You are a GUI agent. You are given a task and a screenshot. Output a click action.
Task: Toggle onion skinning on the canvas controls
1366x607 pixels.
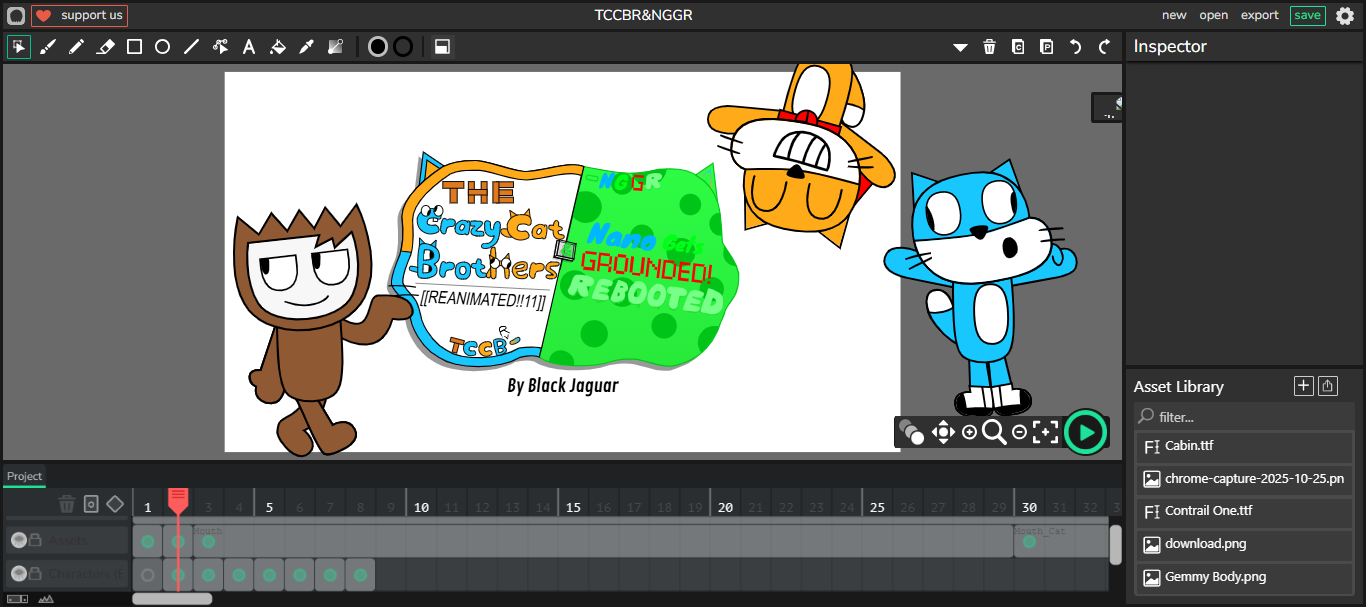tap(910, 432)
